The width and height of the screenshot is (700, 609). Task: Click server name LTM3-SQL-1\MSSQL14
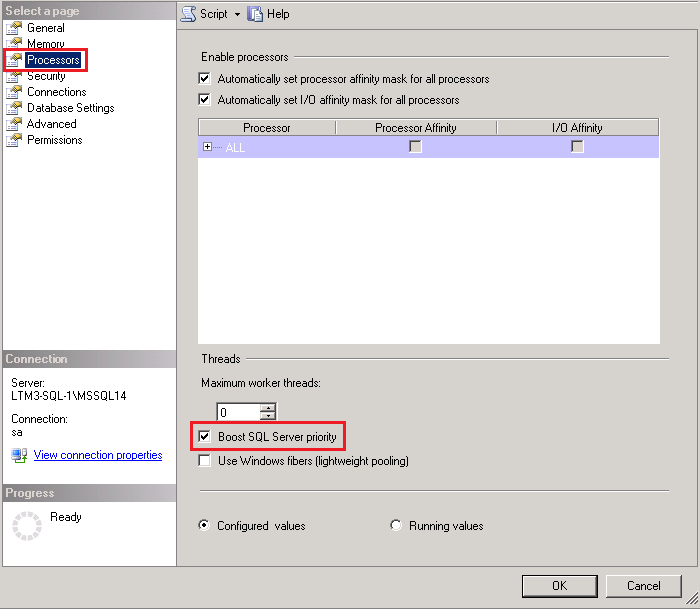69,396
